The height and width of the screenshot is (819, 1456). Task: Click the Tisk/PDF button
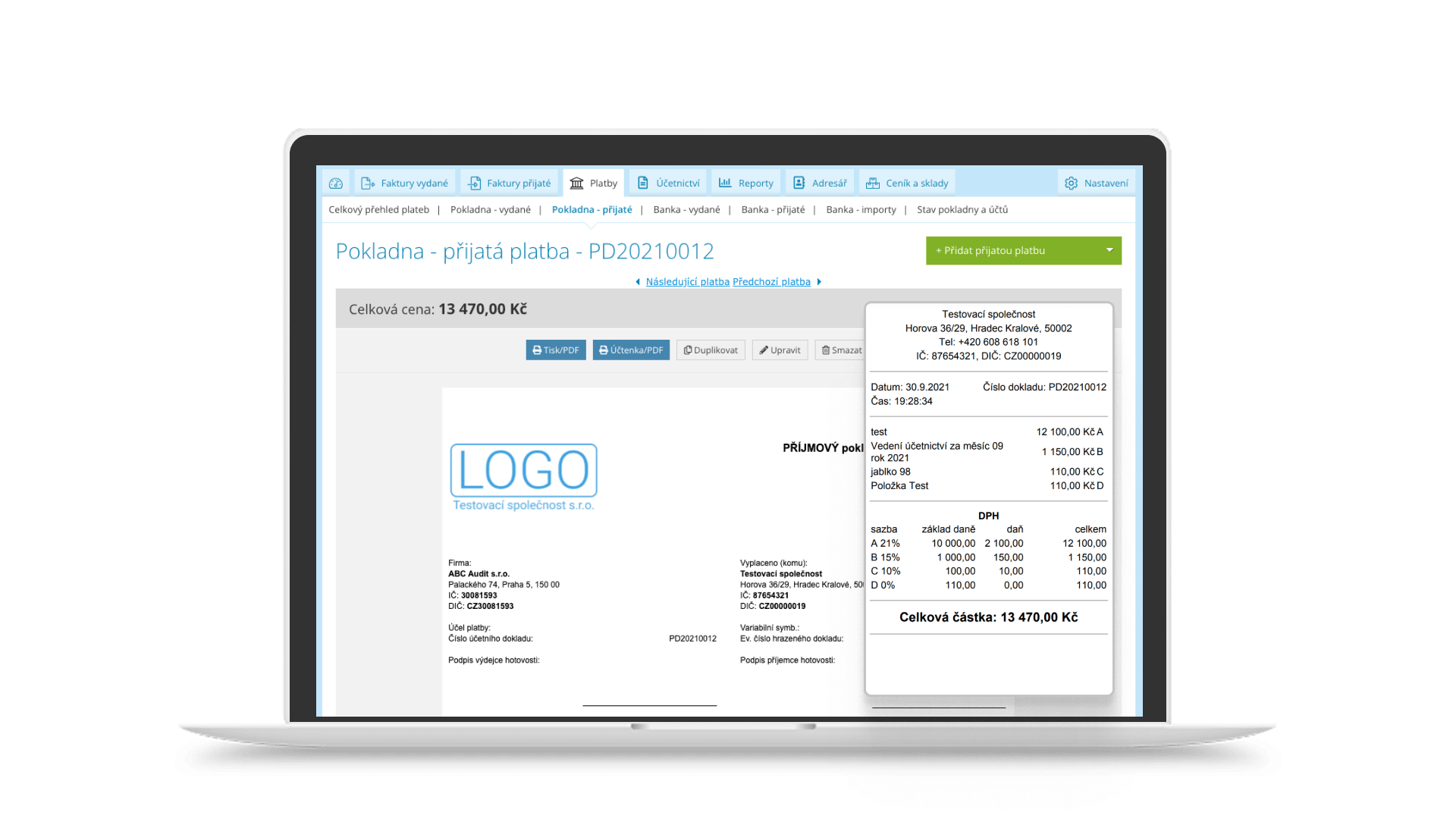pyautogui.click(x=556, y=350)
